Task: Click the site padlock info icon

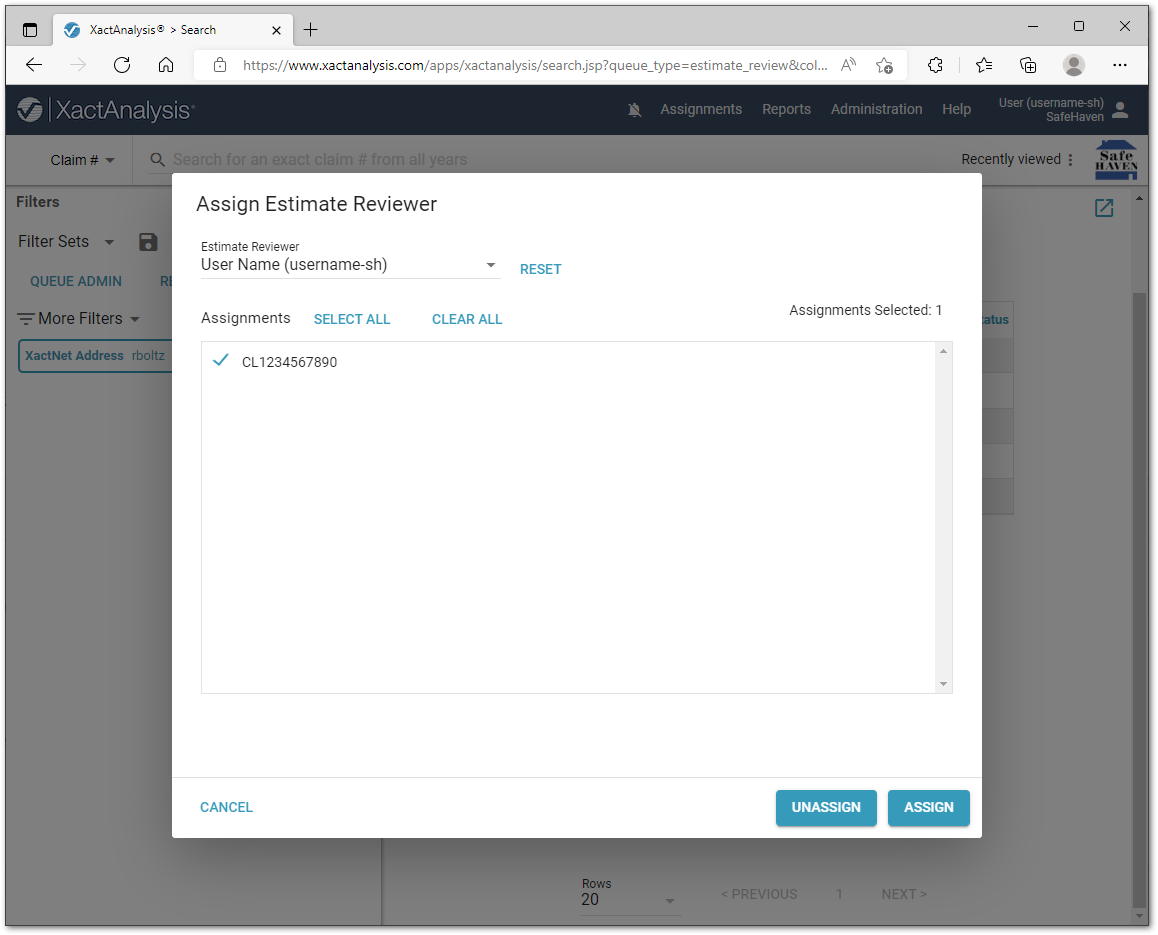Action: pos(219,65)
